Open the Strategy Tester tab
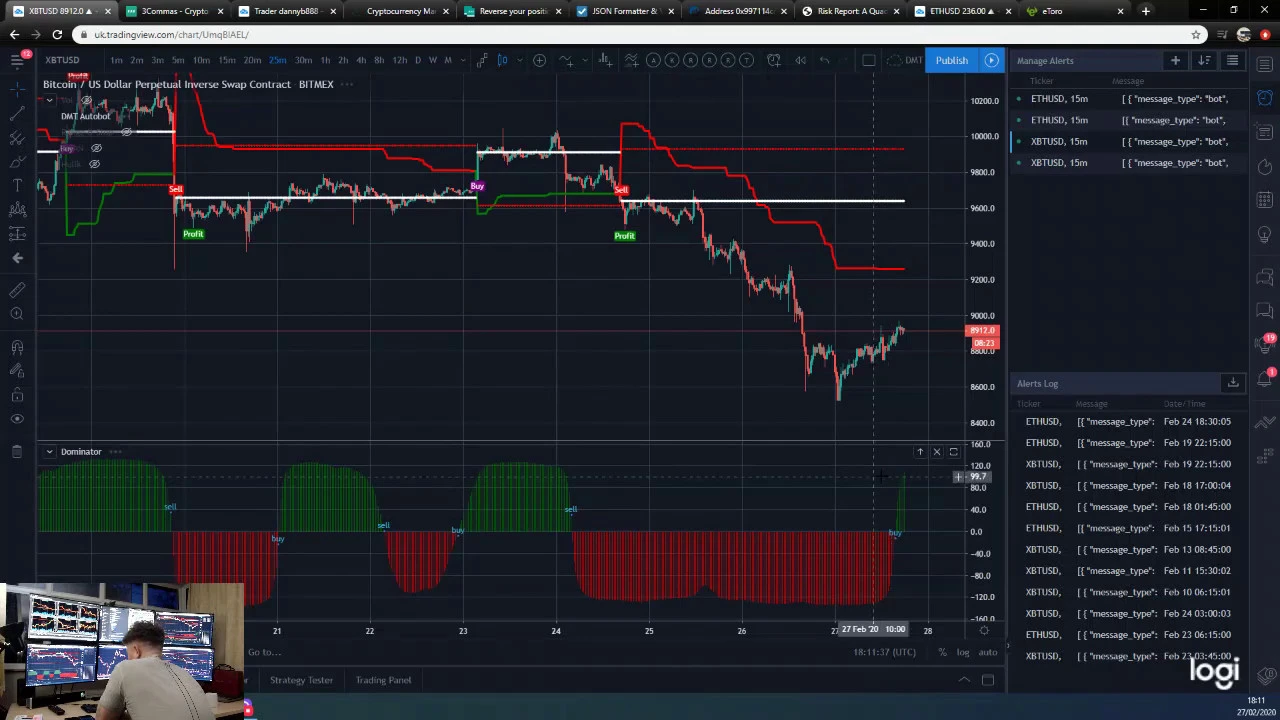1280x720 pixels. point(301,680)
